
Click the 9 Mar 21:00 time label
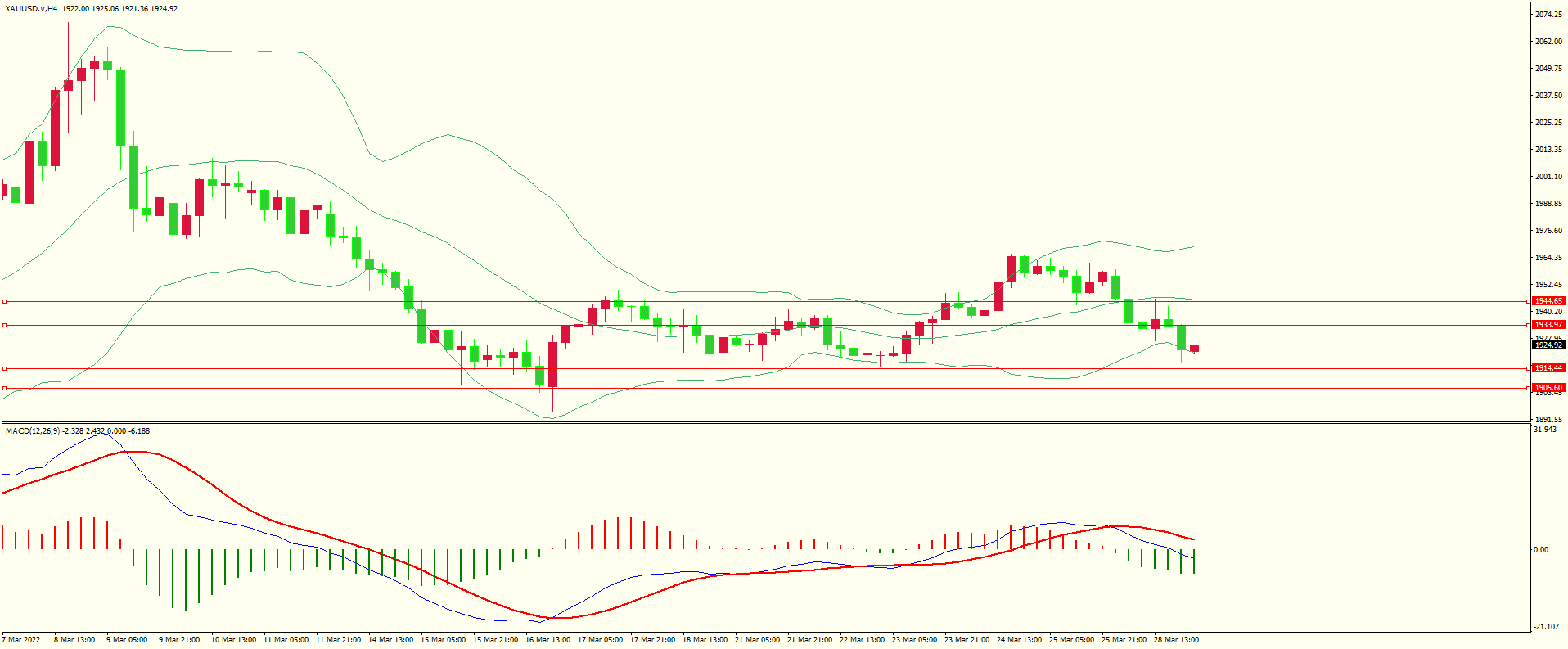coord(179,640)
